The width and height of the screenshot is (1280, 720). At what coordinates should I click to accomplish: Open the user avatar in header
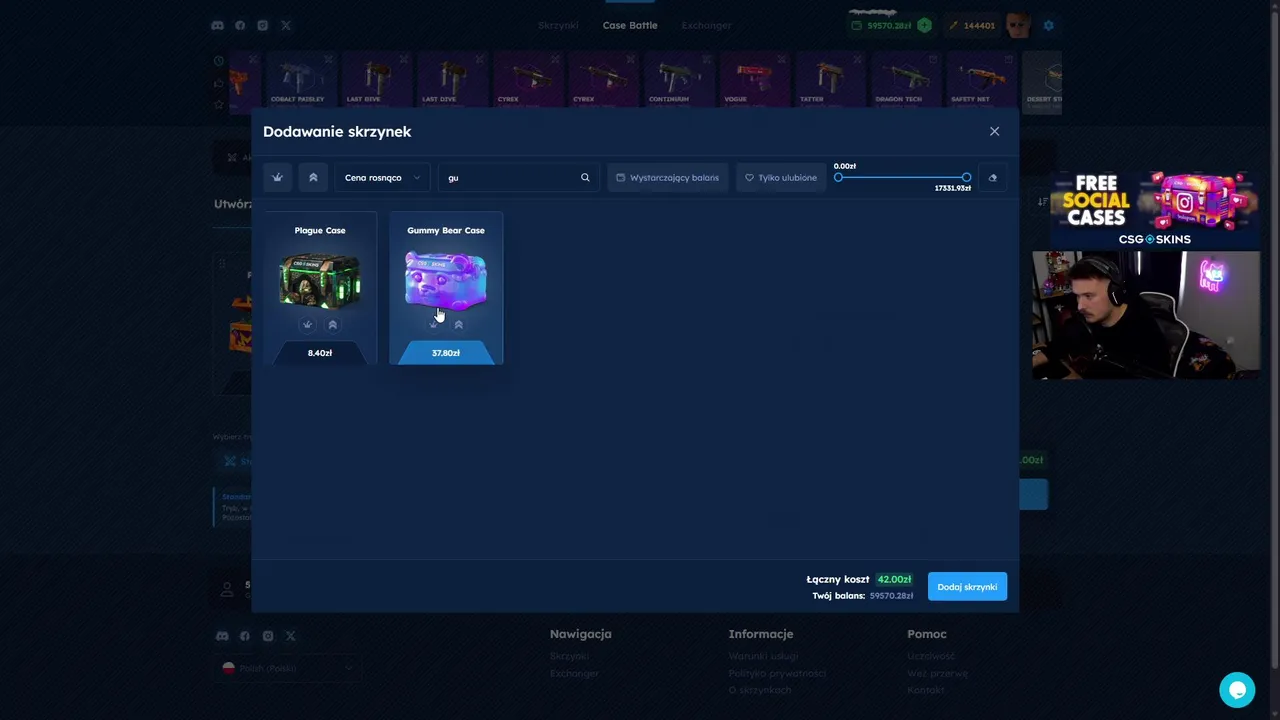pyautogui.click(x=1019, y=25)
